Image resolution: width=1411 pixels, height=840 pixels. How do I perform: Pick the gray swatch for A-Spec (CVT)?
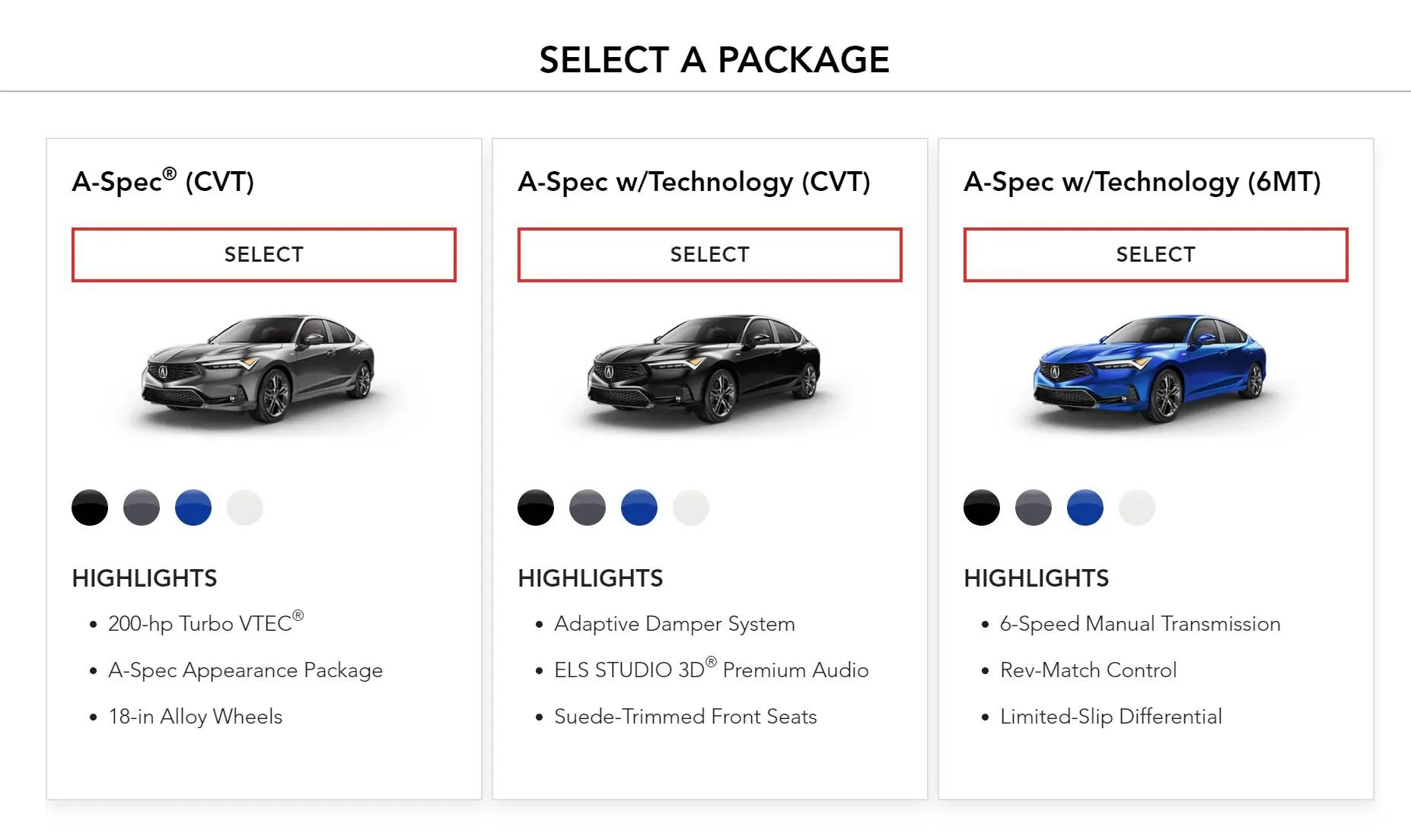[141, 507]
